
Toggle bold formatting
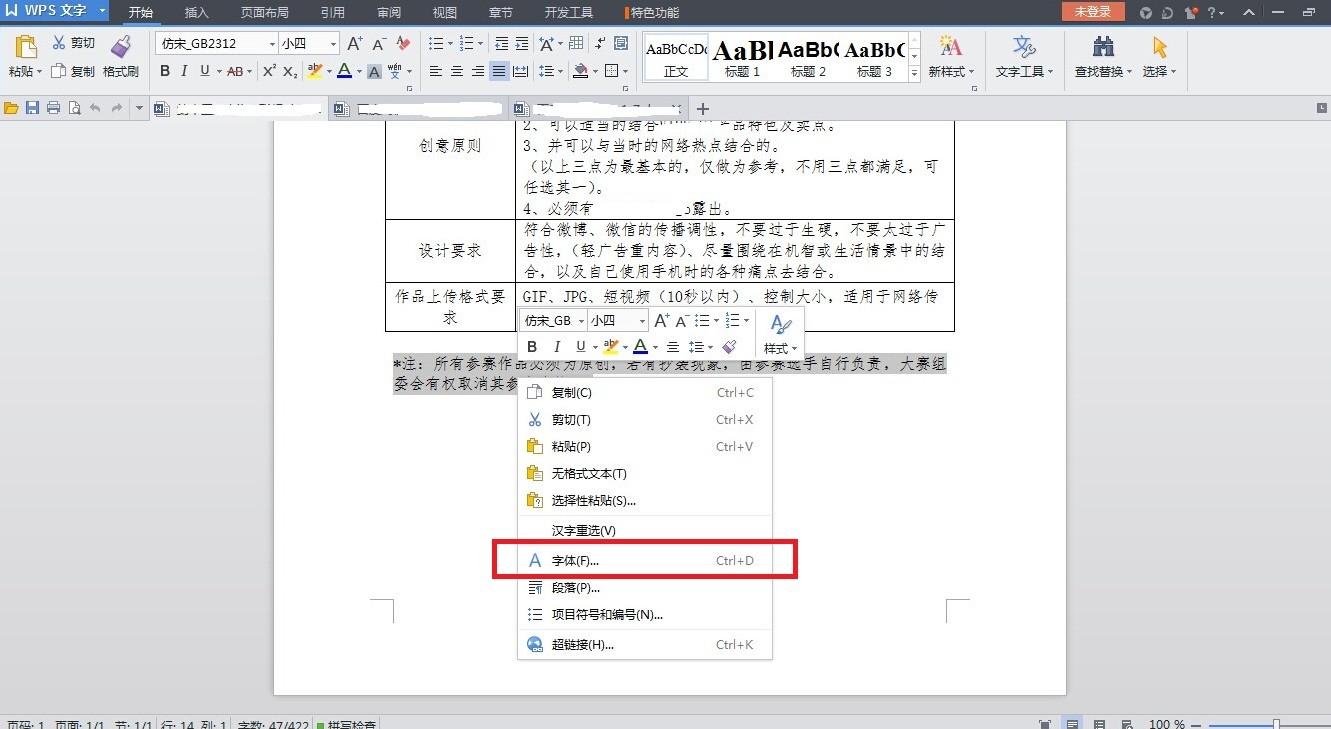click(165, 71)
